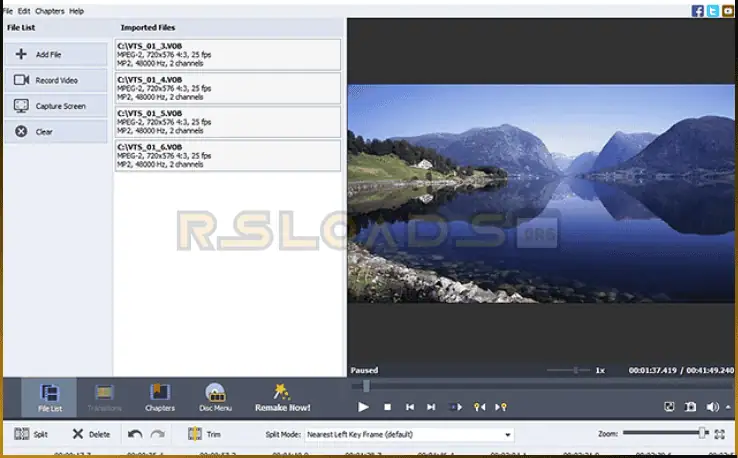The width and height of the screenshot is (738, 458).
Task: Click the next frame button
Action: (431, 407)
